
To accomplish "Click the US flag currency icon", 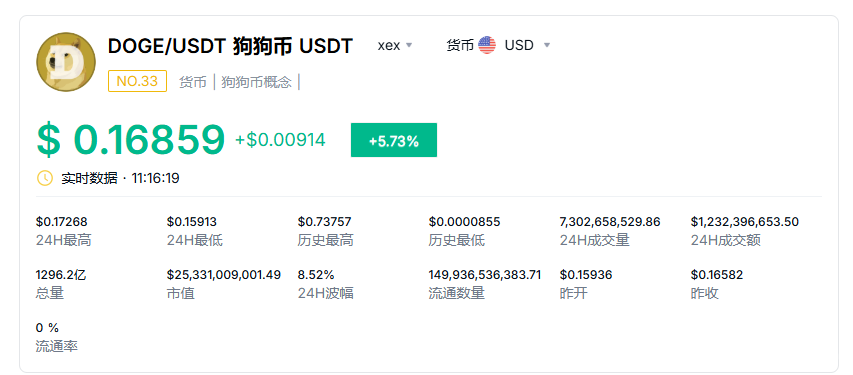I will tap(487, 45).
